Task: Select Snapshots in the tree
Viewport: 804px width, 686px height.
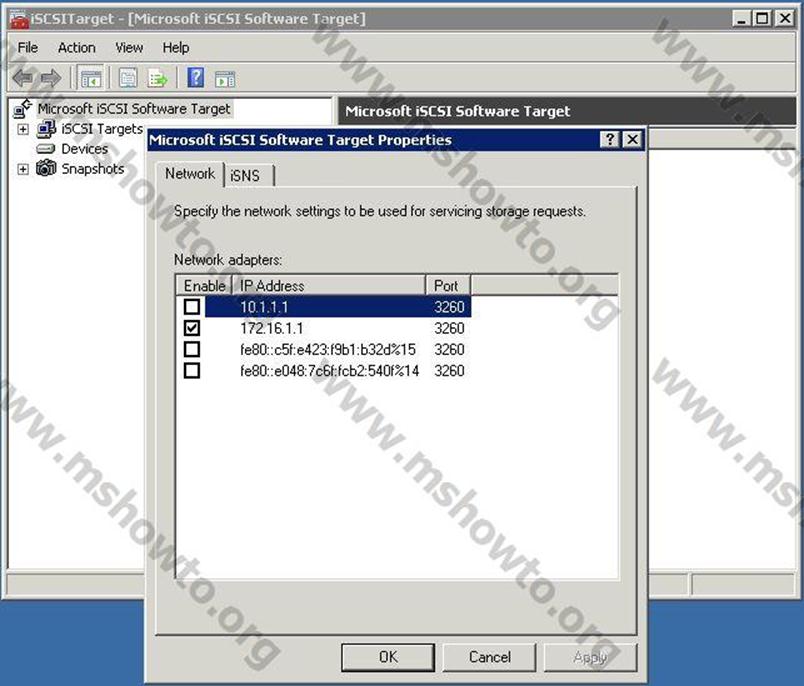Action: point(93,169)
